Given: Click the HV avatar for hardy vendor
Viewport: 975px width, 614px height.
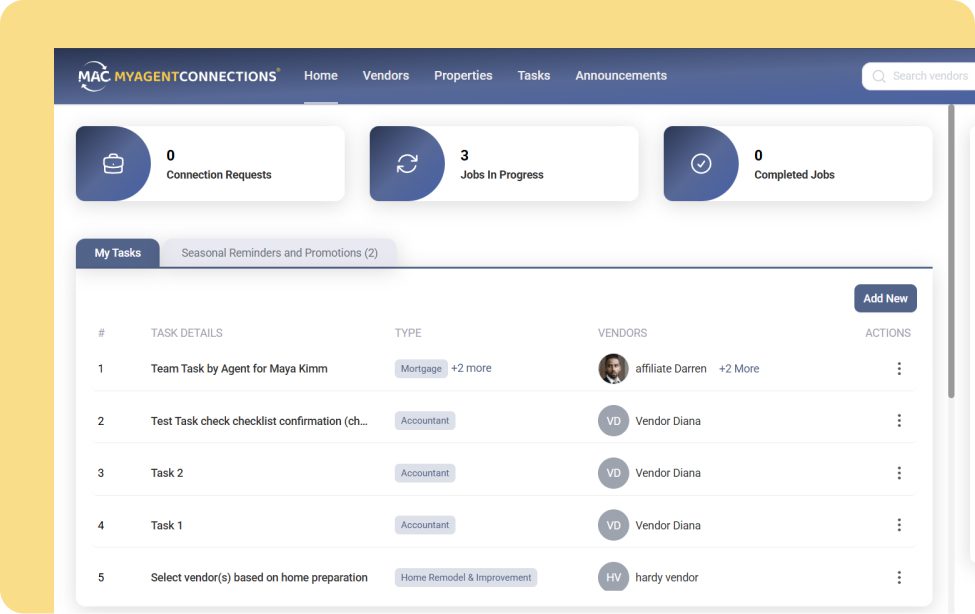Looking at the screenshot, I should coord(613,577).
